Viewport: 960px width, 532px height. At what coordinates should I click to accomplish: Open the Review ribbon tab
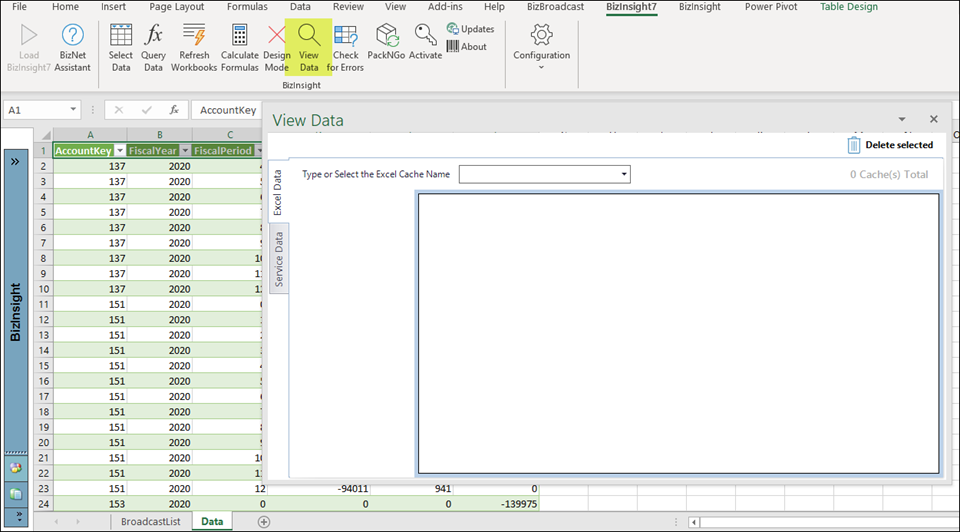[348, 7]
